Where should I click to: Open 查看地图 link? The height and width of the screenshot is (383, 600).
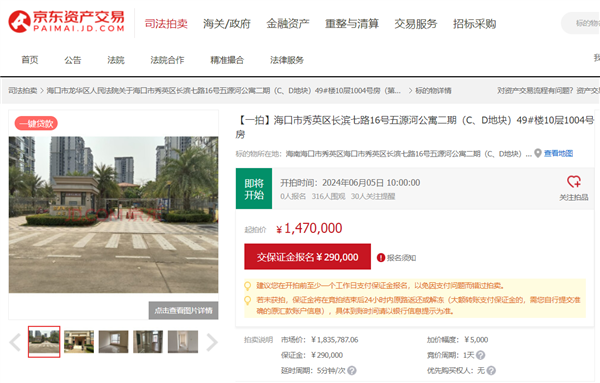(x=558, y=153)
